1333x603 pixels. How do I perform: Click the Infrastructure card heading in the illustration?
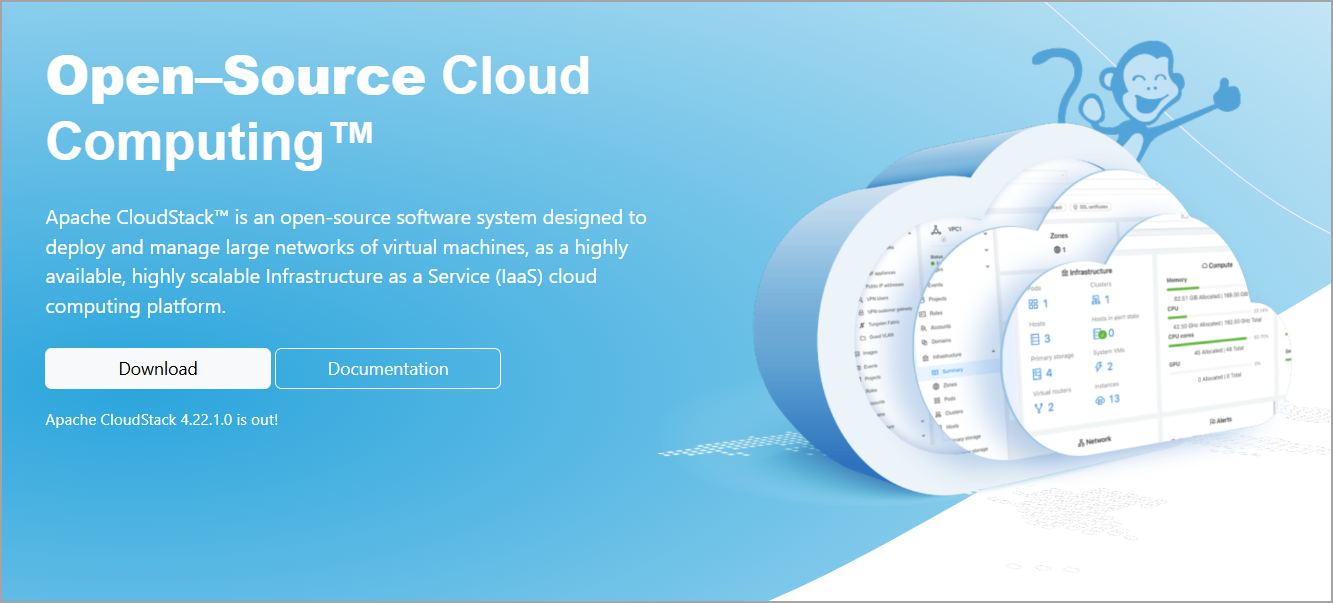pyautogui.click(x=1087, y=271)
